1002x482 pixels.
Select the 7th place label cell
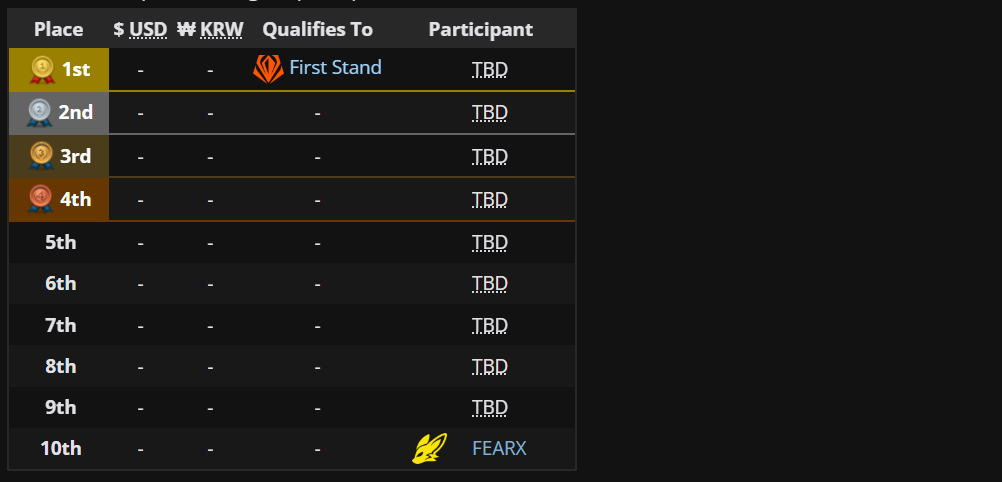click(x=59, y=325)
